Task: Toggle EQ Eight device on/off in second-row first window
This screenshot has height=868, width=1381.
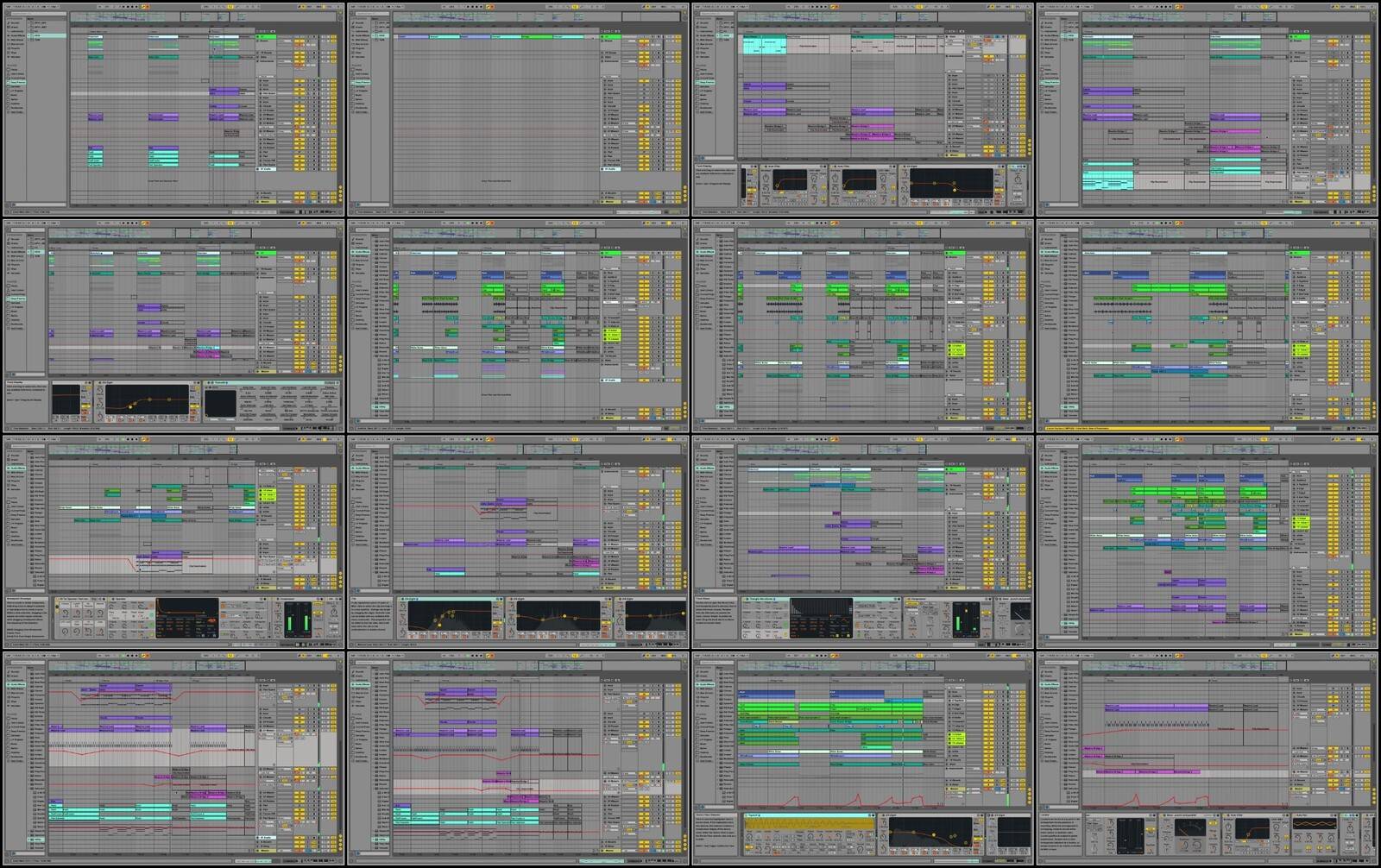Action: [x=101, y=382]
